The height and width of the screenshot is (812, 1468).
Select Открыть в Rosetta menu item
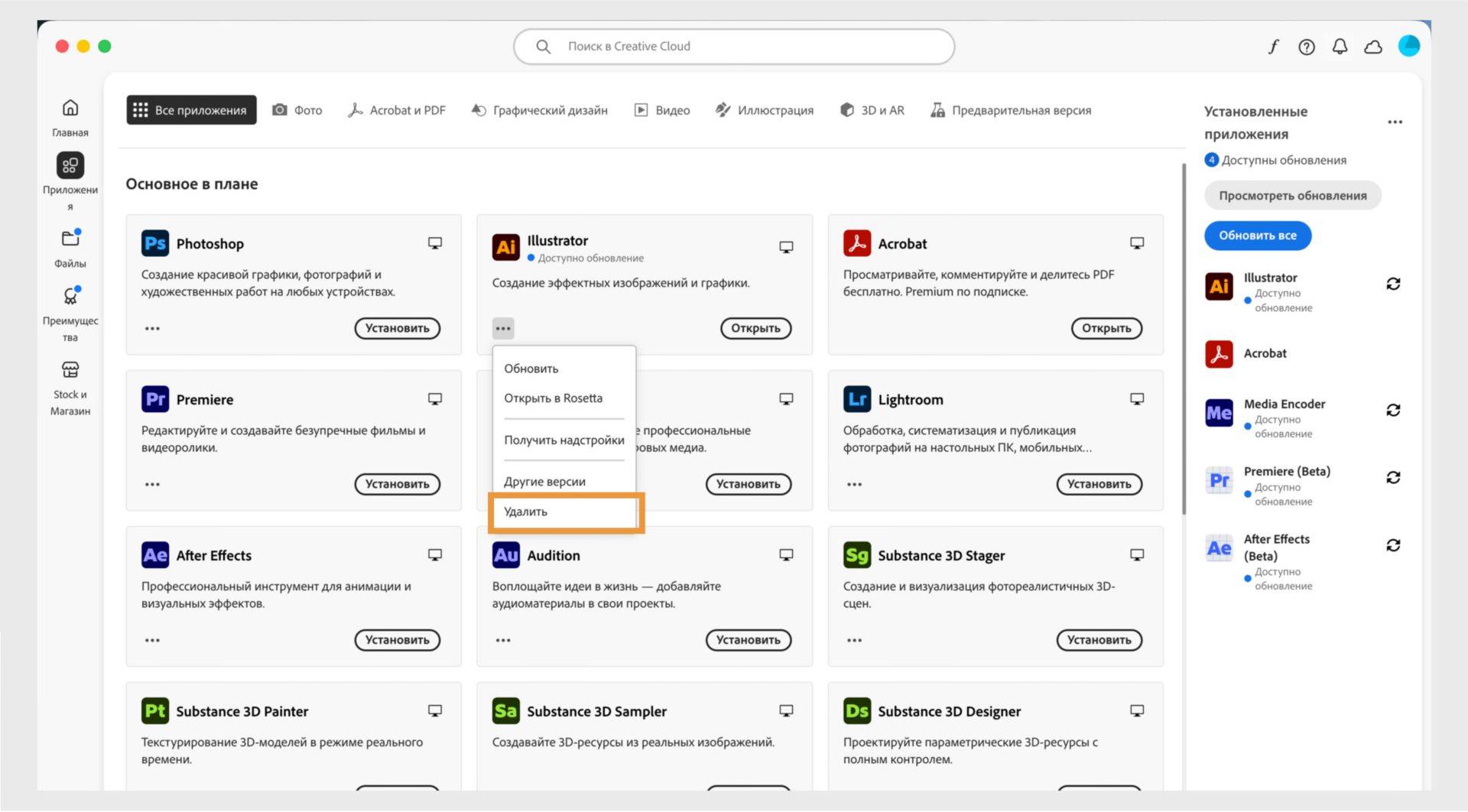(564, 398)
